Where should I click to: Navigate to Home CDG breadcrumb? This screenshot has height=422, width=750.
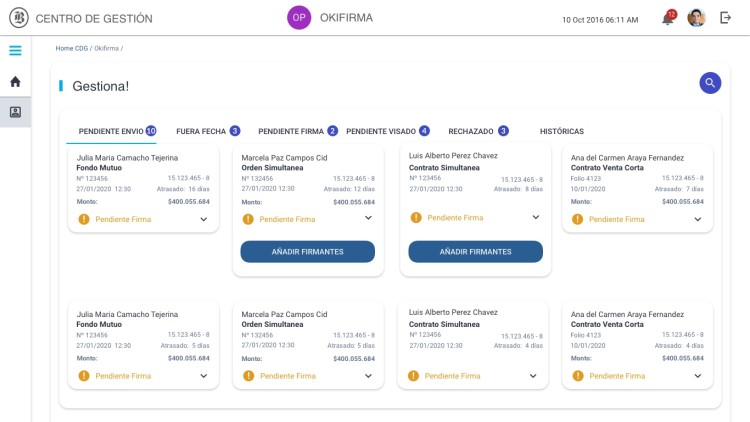[x=72, y=48]
